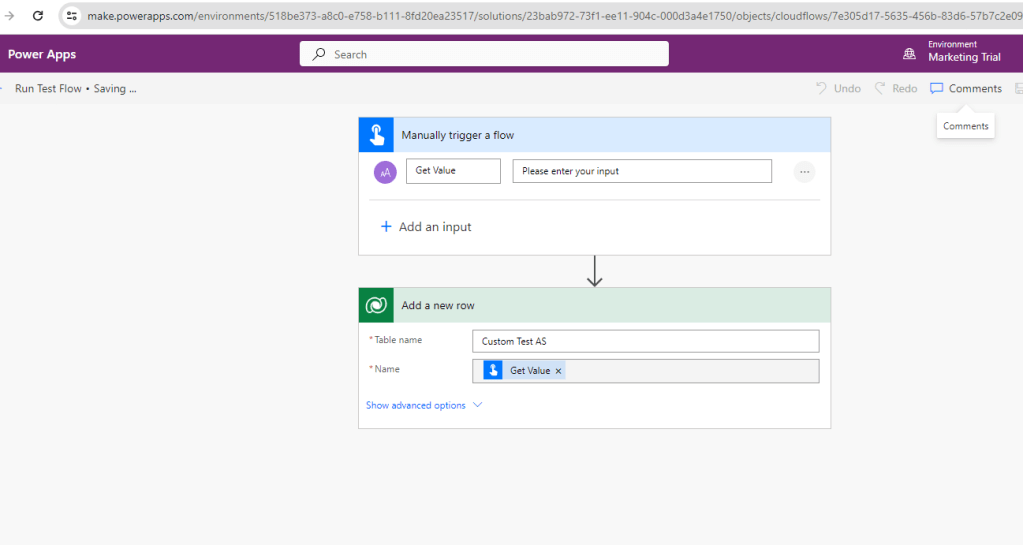
Task: Remove the Get Value token with its X
Action: click(x=558, y=371)
